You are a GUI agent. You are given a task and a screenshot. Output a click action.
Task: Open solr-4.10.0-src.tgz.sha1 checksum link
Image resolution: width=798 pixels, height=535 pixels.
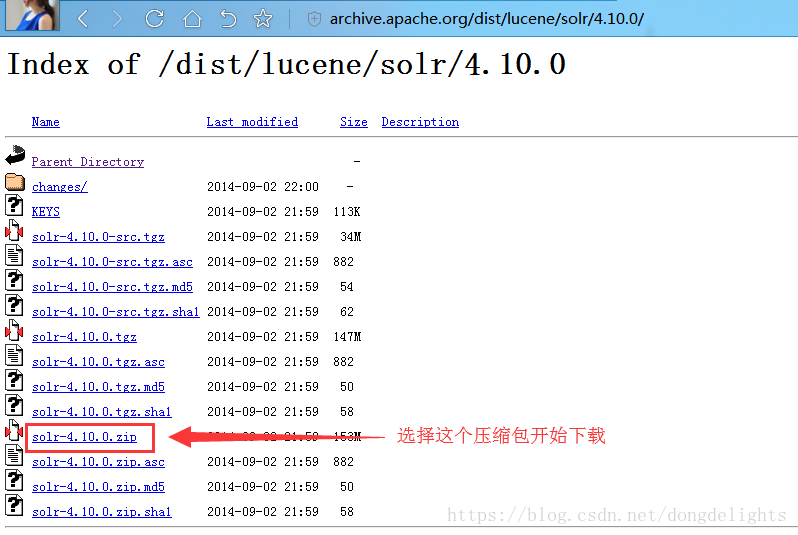click(x=116, y=312)
